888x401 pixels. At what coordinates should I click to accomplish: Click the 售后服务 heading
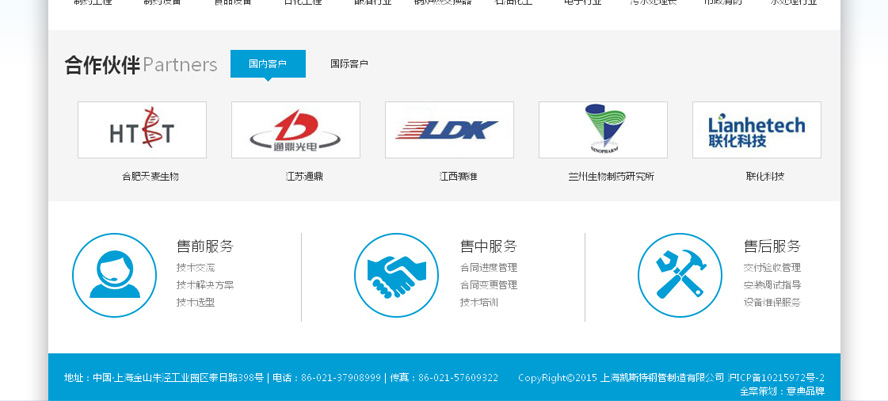[772, 246]
